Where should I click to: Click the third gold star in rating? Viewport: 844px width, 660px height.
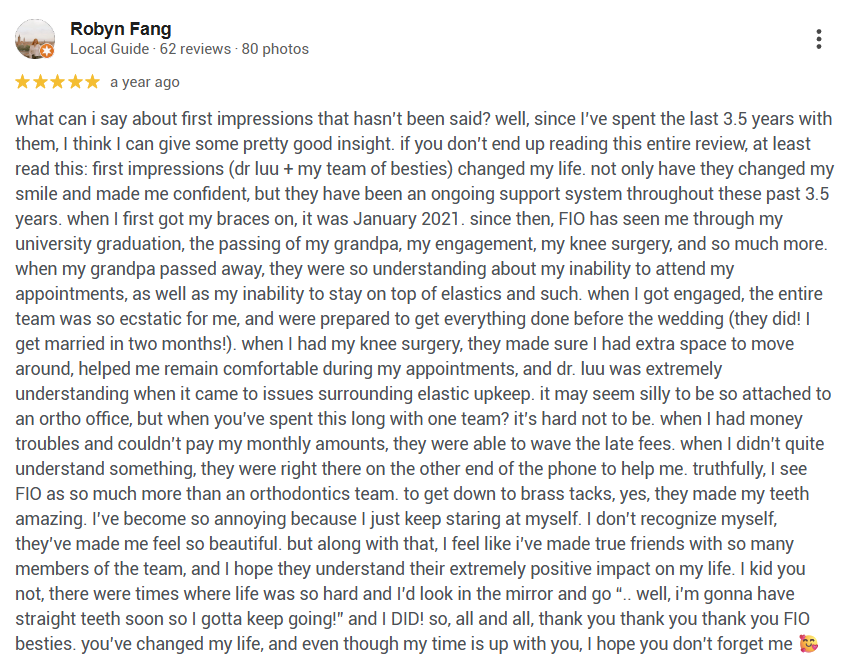57,81
